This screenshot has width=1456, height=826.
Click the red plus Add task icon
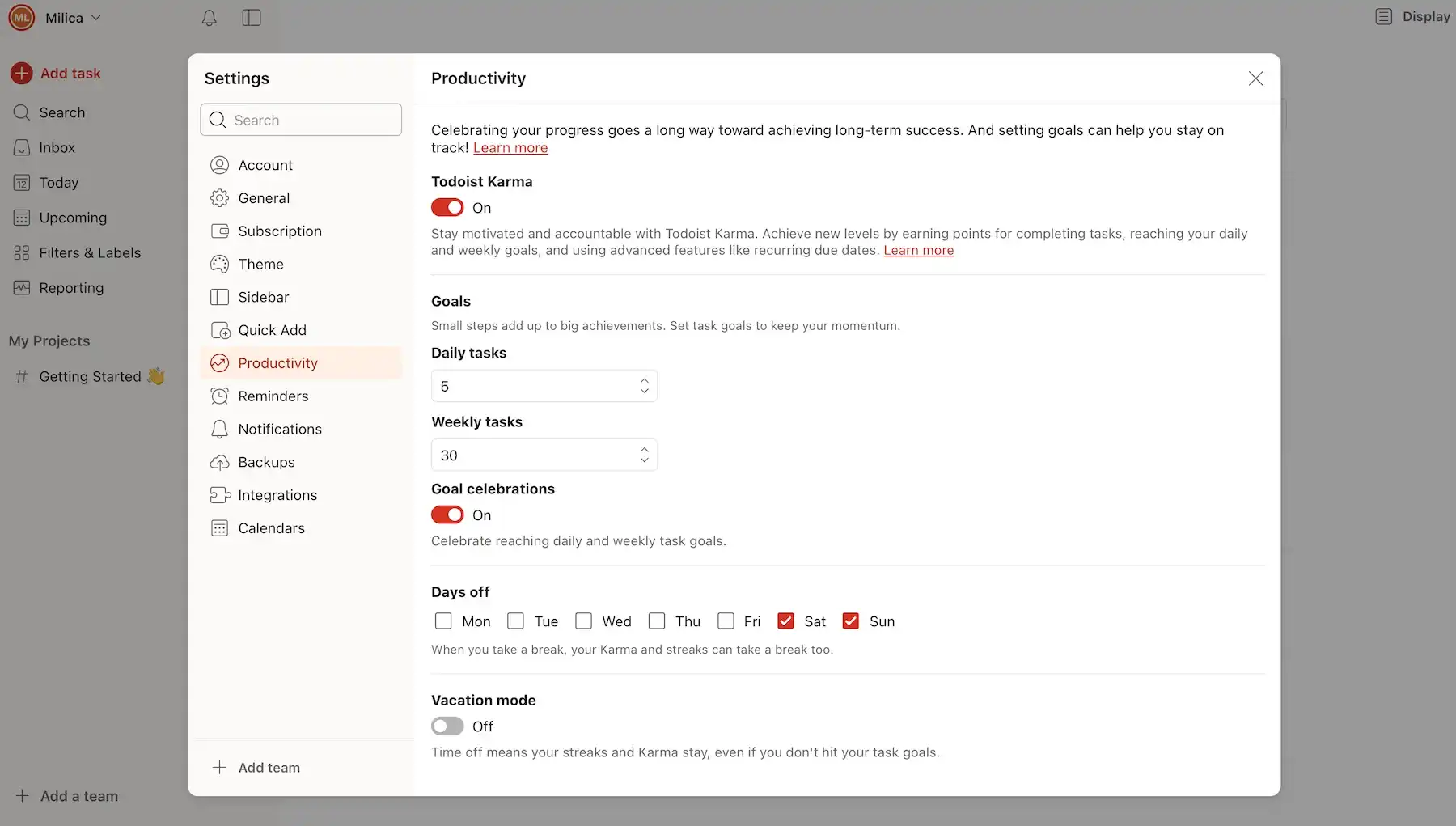(x=22, y=74)
